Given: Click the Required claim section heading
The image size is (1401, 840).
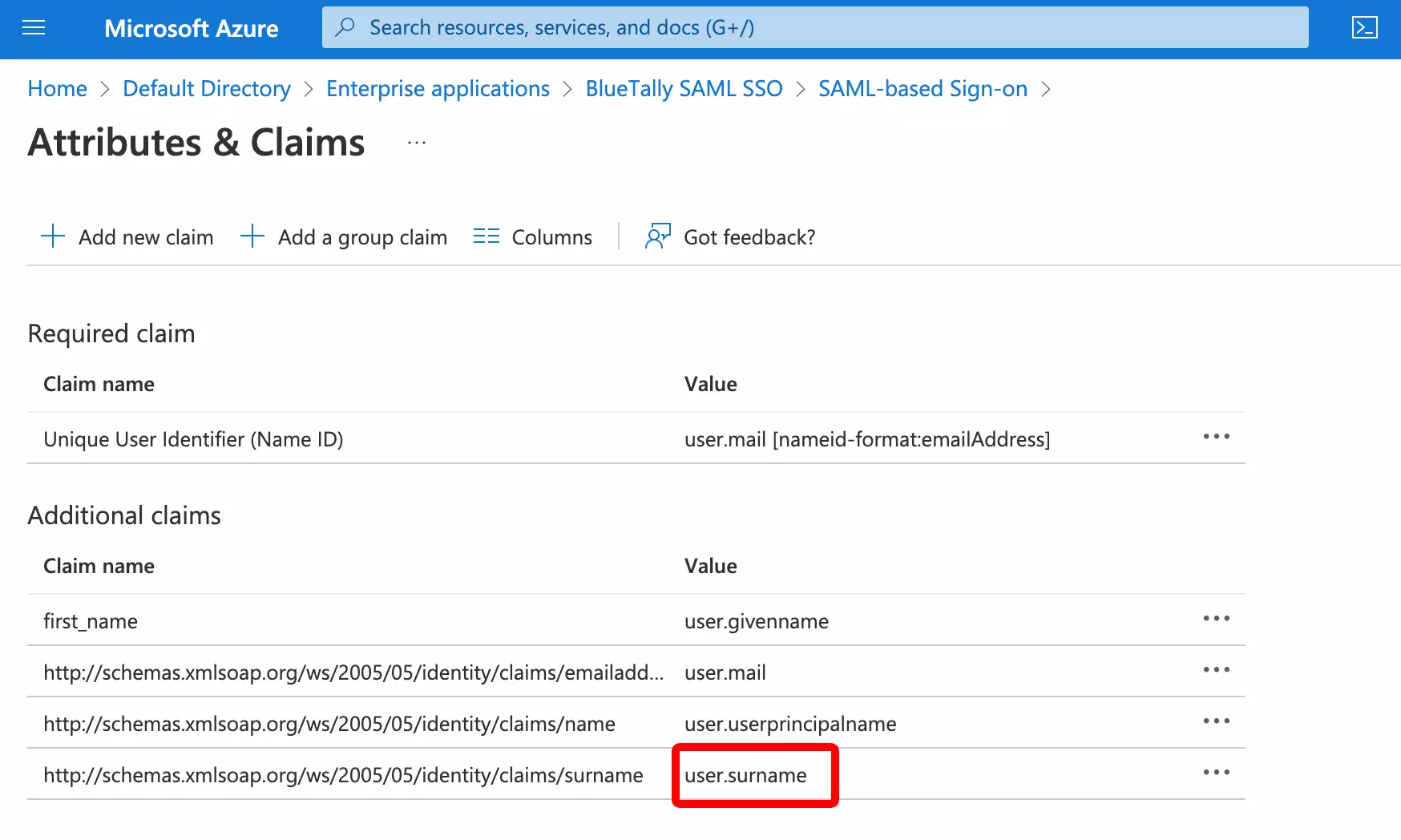Looking at the screenshot, I should (111, 333).
